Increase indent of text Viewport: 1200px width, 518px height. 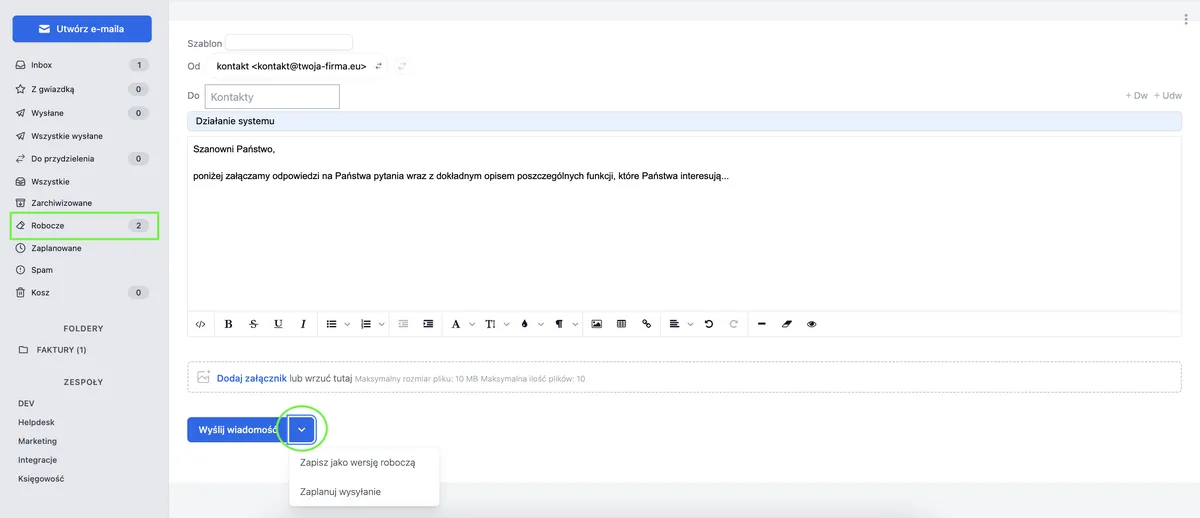point(428,324)
